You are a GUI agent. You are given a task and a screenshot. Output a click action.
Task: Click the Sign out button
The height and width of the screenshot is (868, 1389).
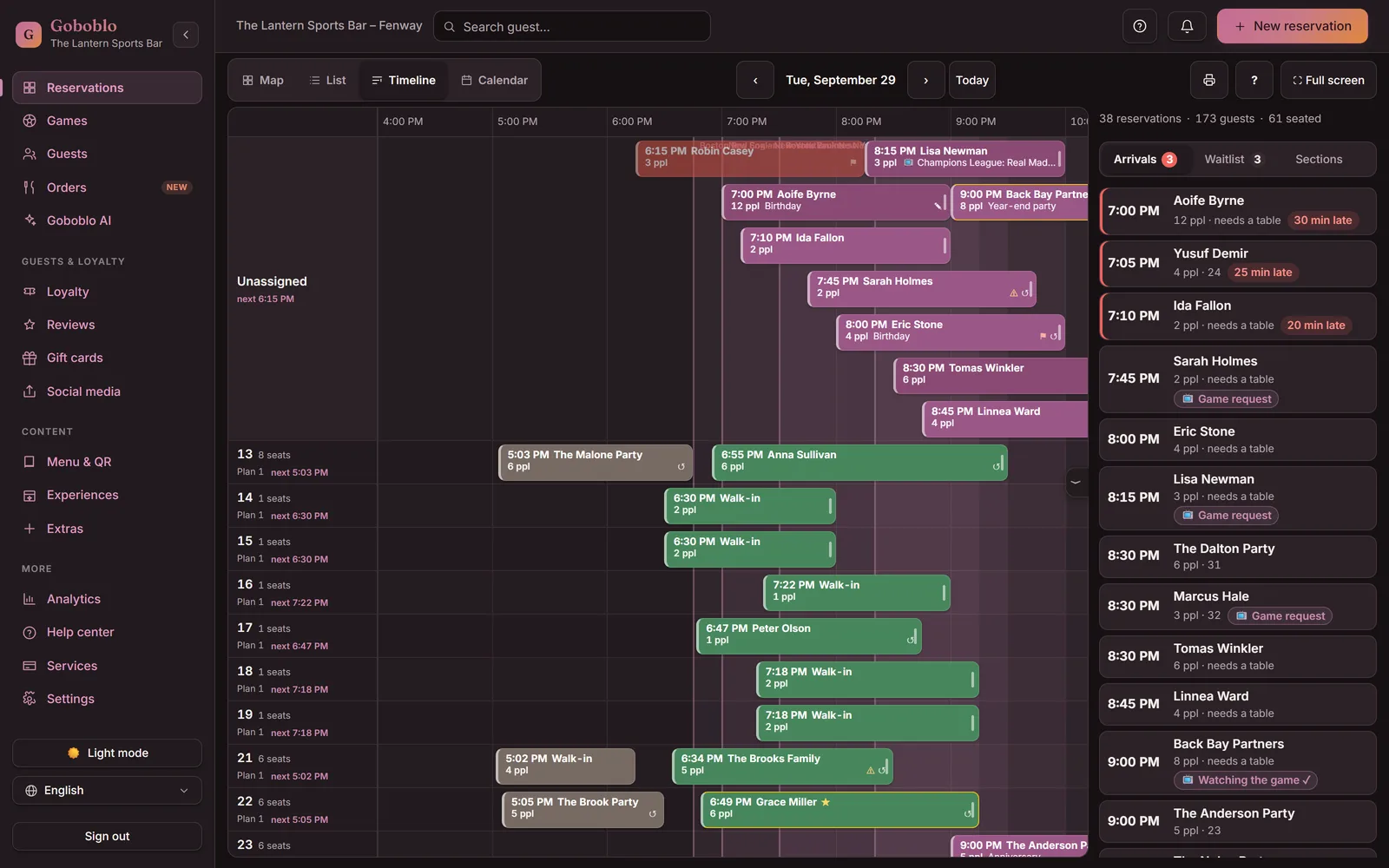[107, 837]
